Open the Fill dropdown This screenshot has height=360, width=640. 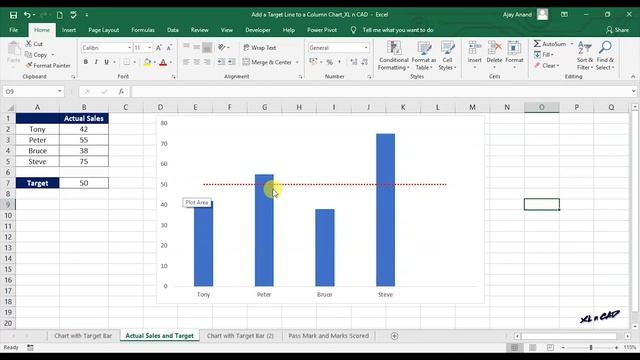click(x=544, y=55)
